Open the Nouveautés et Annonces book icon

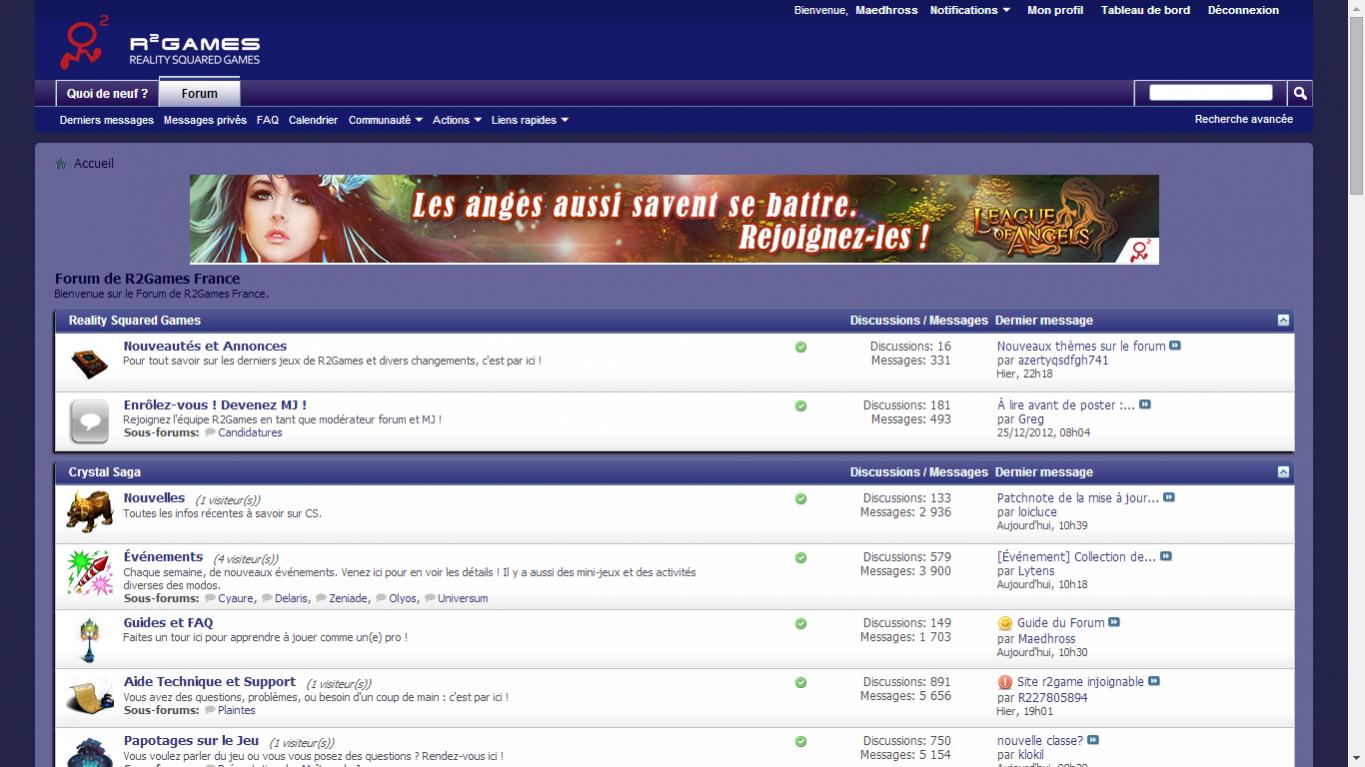pos(89,362)
